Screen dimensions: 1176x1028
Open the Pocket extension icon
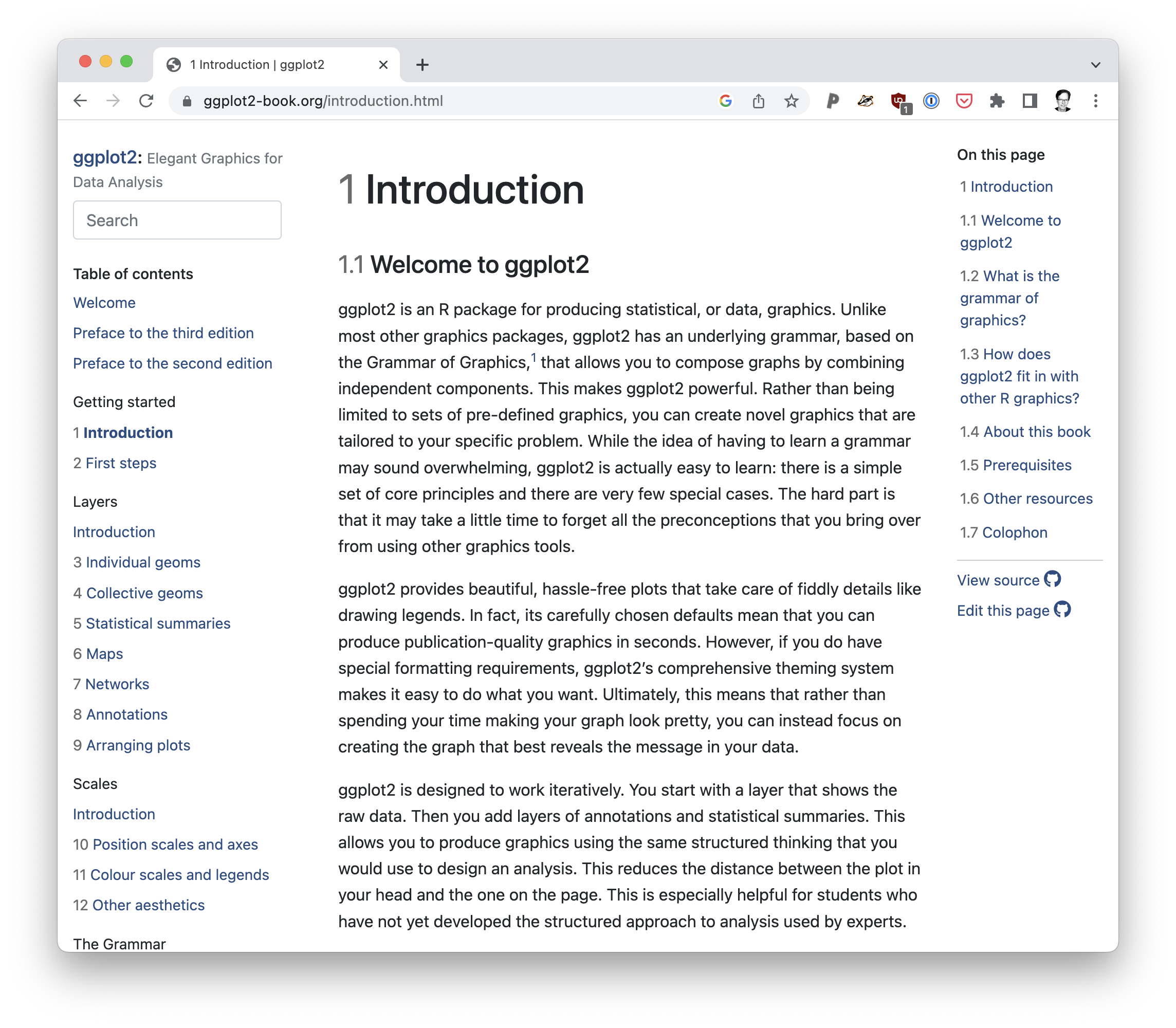pyautogui.click(x=964, y=101)
